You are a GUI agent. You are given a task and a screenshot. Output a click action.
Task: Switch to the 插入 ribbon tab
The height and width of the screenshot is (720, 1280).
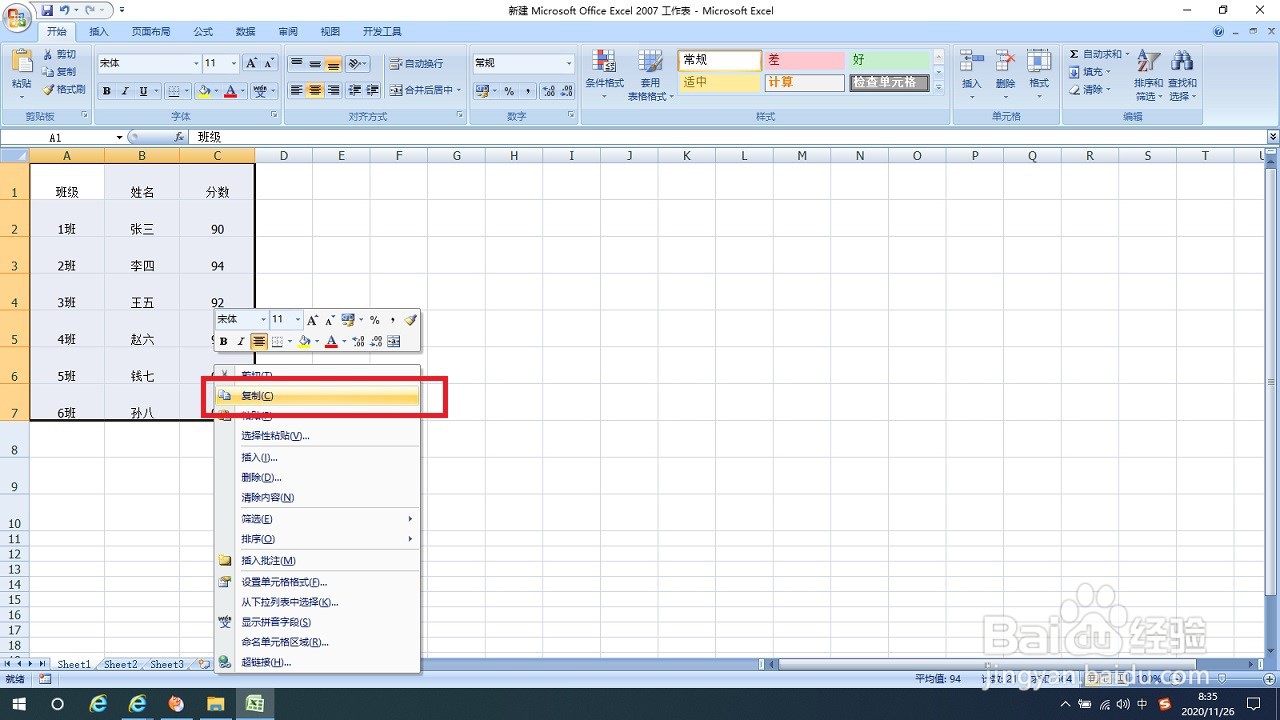99,32
